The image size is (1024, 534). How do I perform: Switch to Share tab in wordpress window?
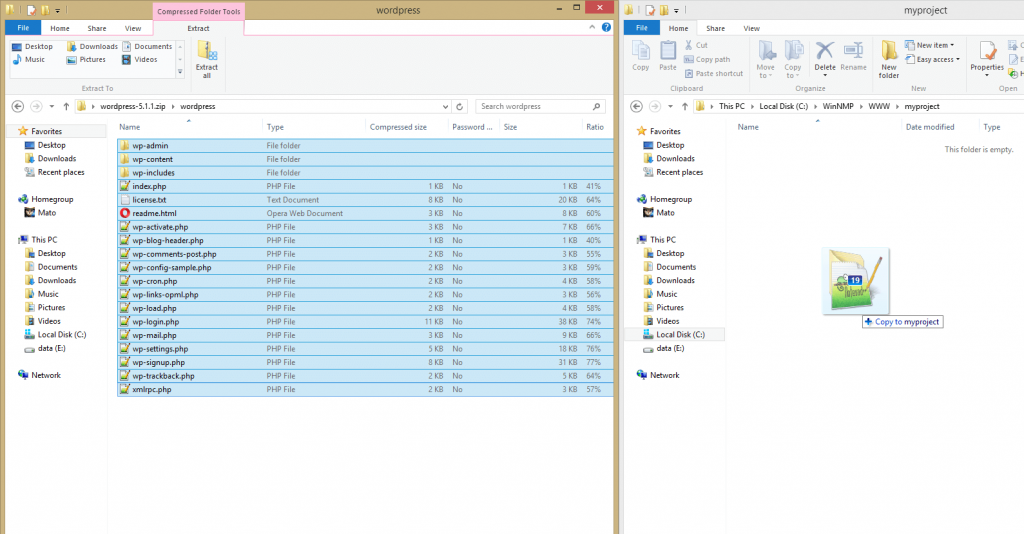coord(97,28)
